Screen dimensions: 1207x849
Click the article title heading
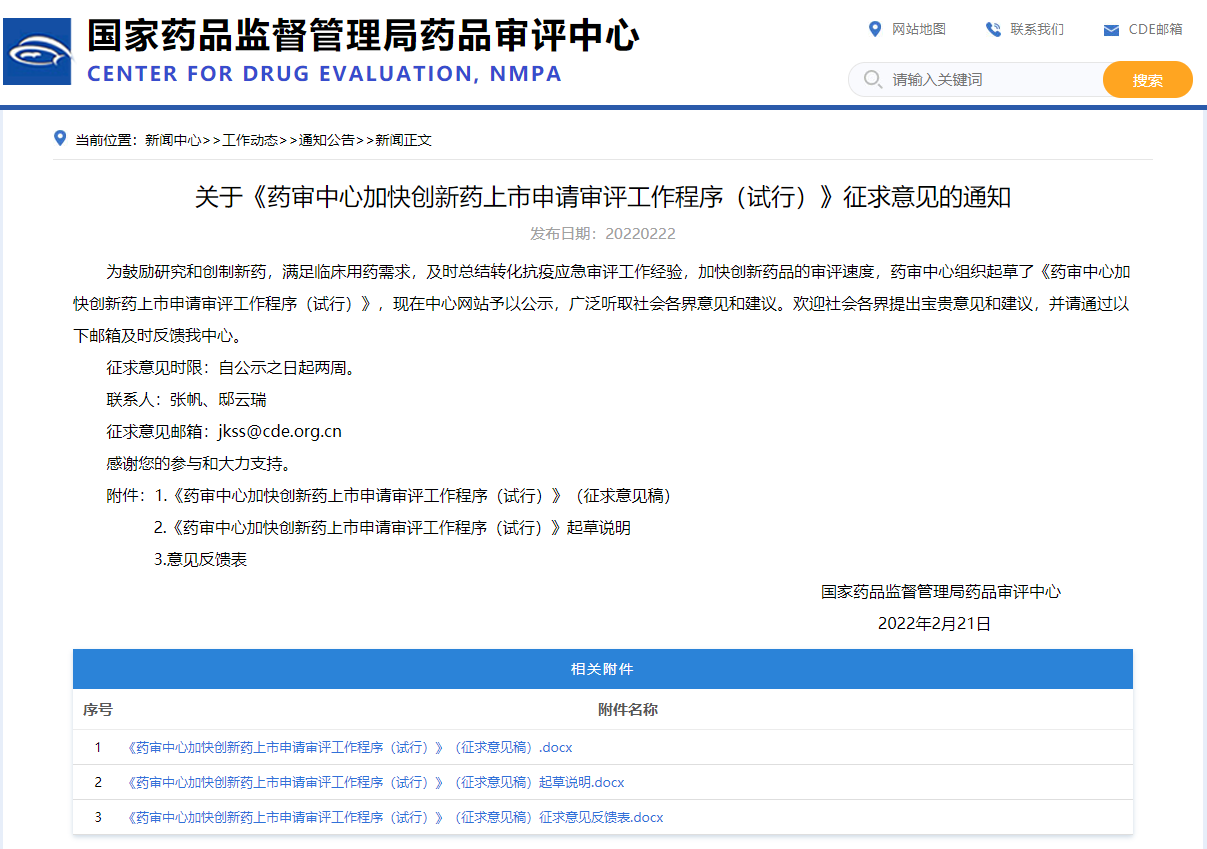(x=603, y=197)
